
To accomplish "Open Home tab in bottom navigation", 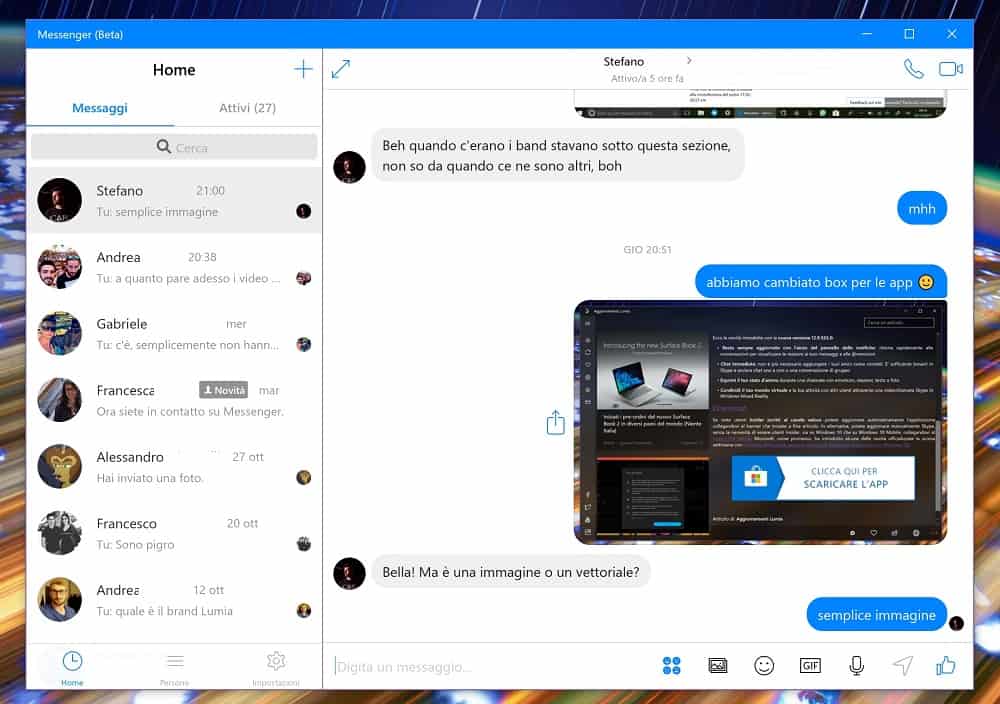I will (72, 668).
